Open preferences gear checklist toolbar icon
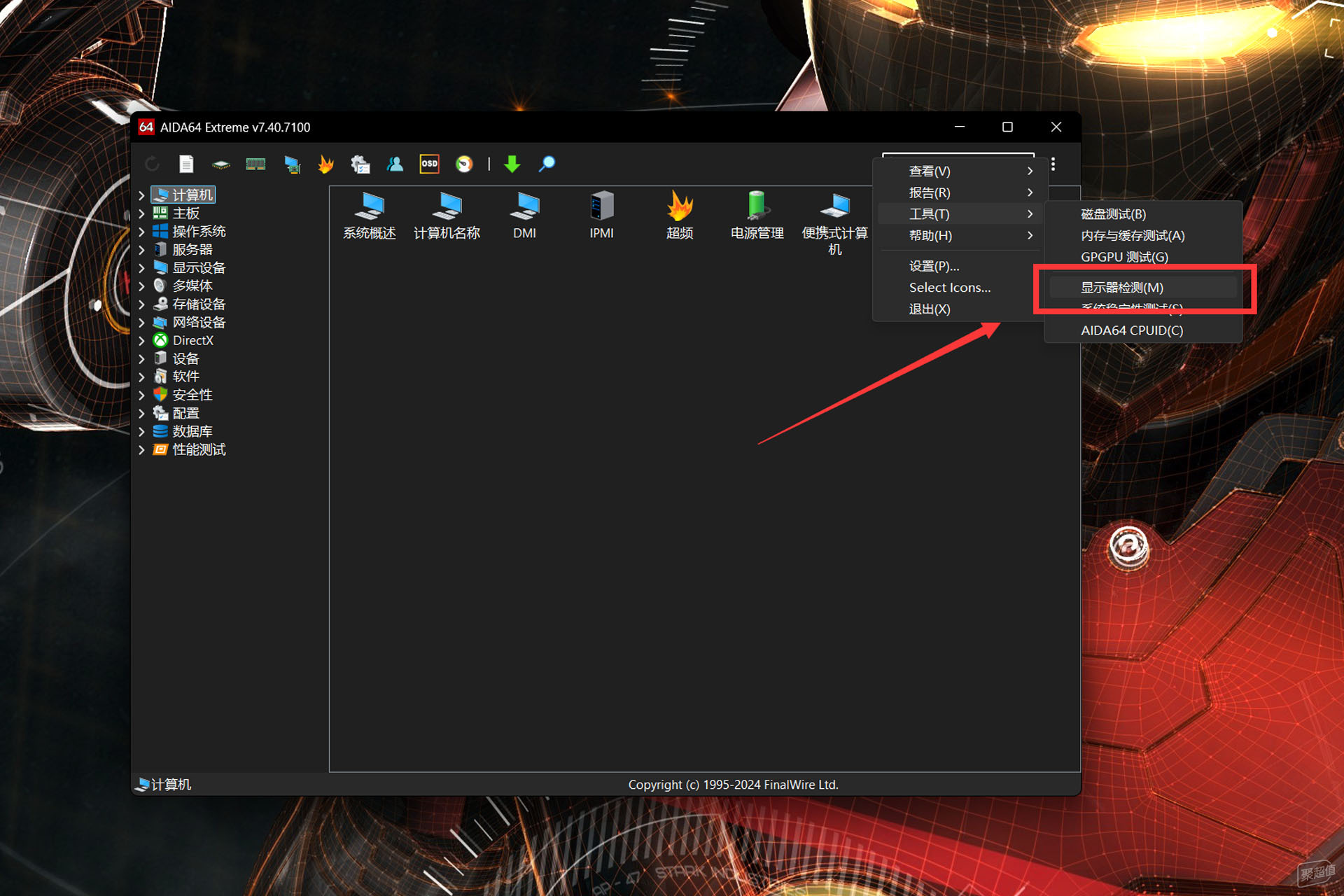The width and height of the screenshot is (1344, 896). coord(360,164)
